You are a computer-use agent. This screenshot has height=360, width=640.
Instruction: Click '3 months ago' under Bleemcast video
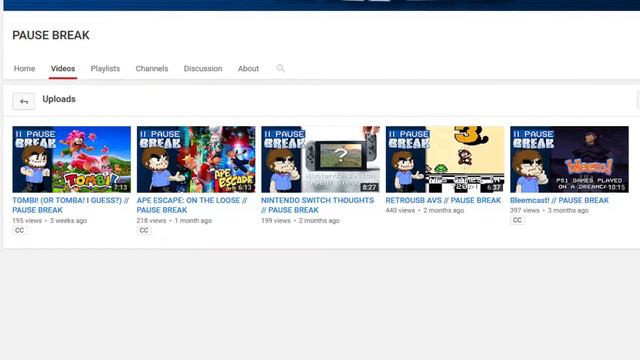click(568, 211)
